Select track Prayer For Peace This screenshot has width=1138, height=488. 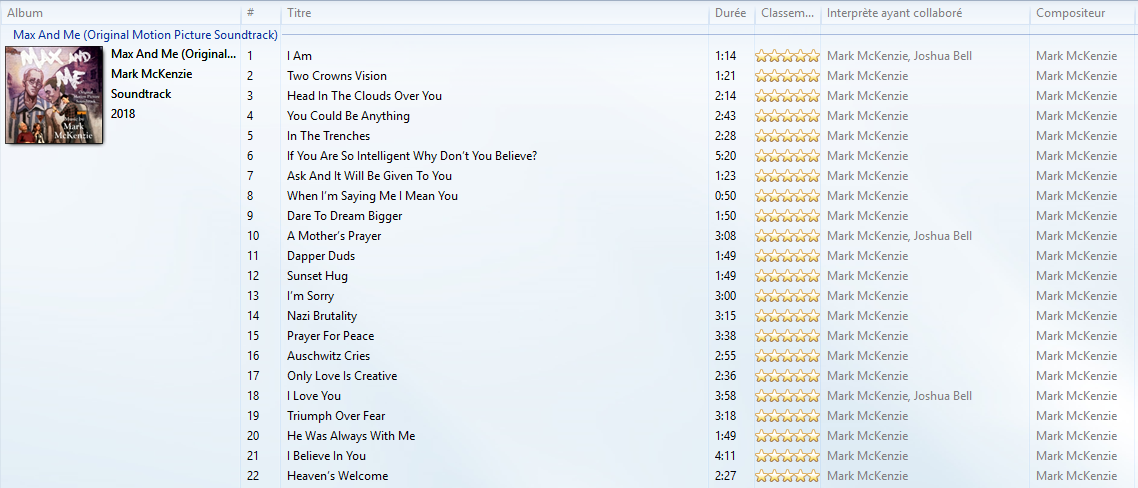tap(330, 336)
